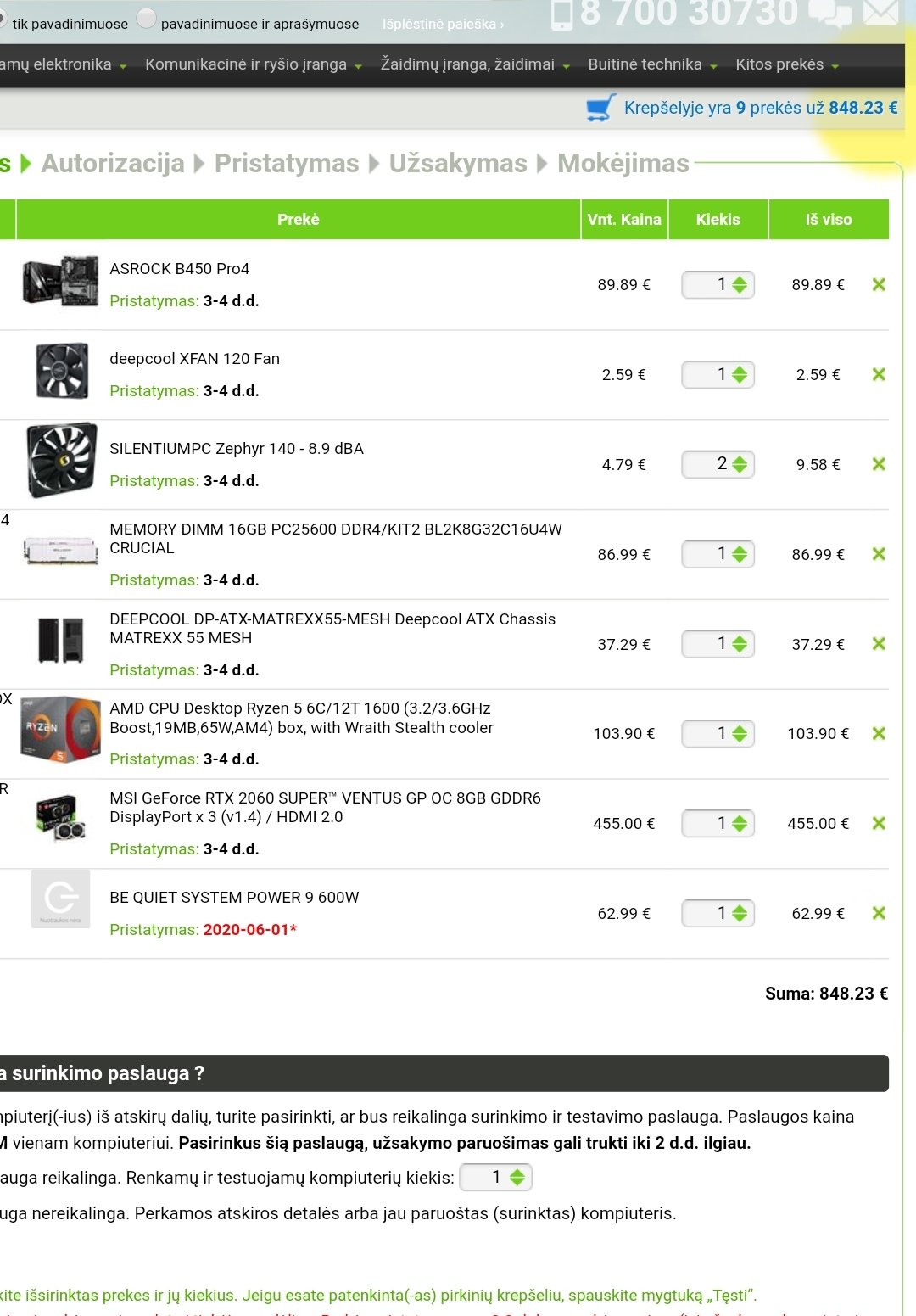Go to Pristatymas checkout step

tap(287, 163)
